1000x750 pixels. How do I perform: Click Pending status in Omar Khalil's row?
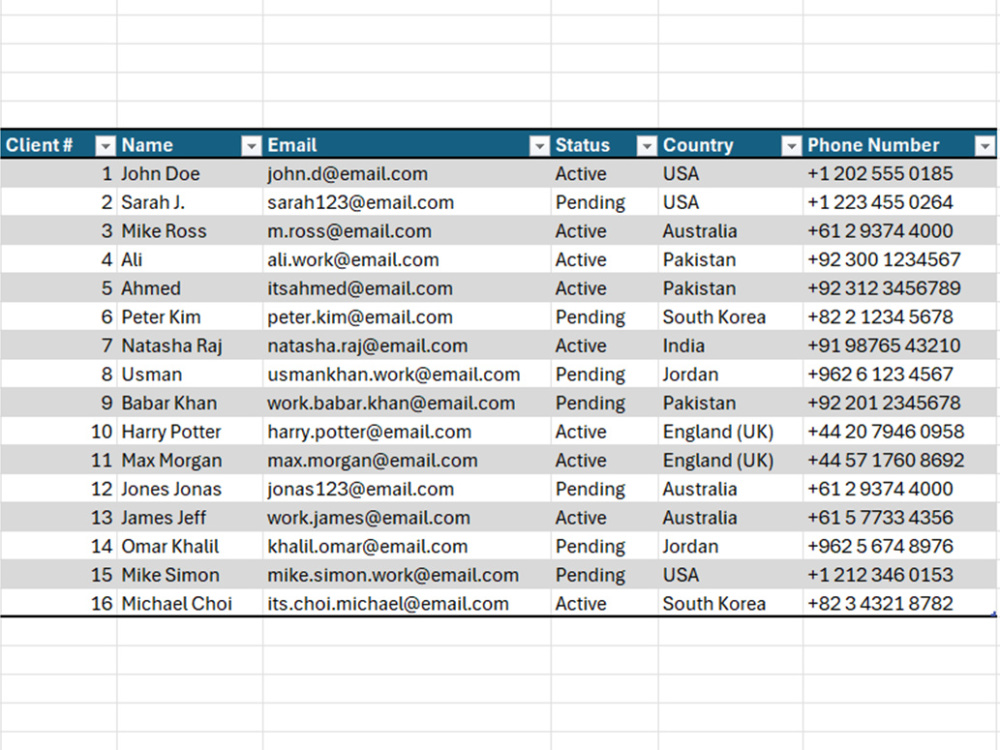[x=605, y=547]
